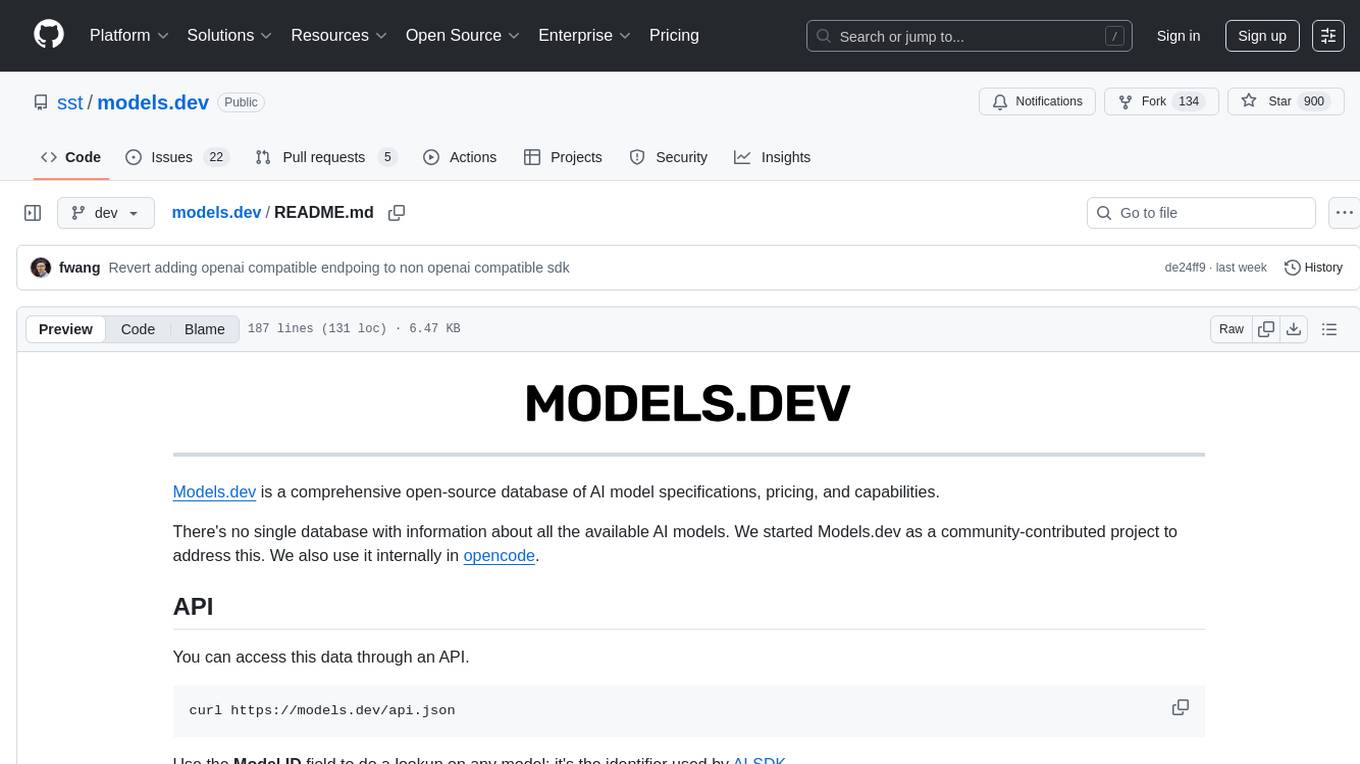Open the Platform dropdown menu
The width and height of the screenshot is (1360, 764).
(129, 35)
